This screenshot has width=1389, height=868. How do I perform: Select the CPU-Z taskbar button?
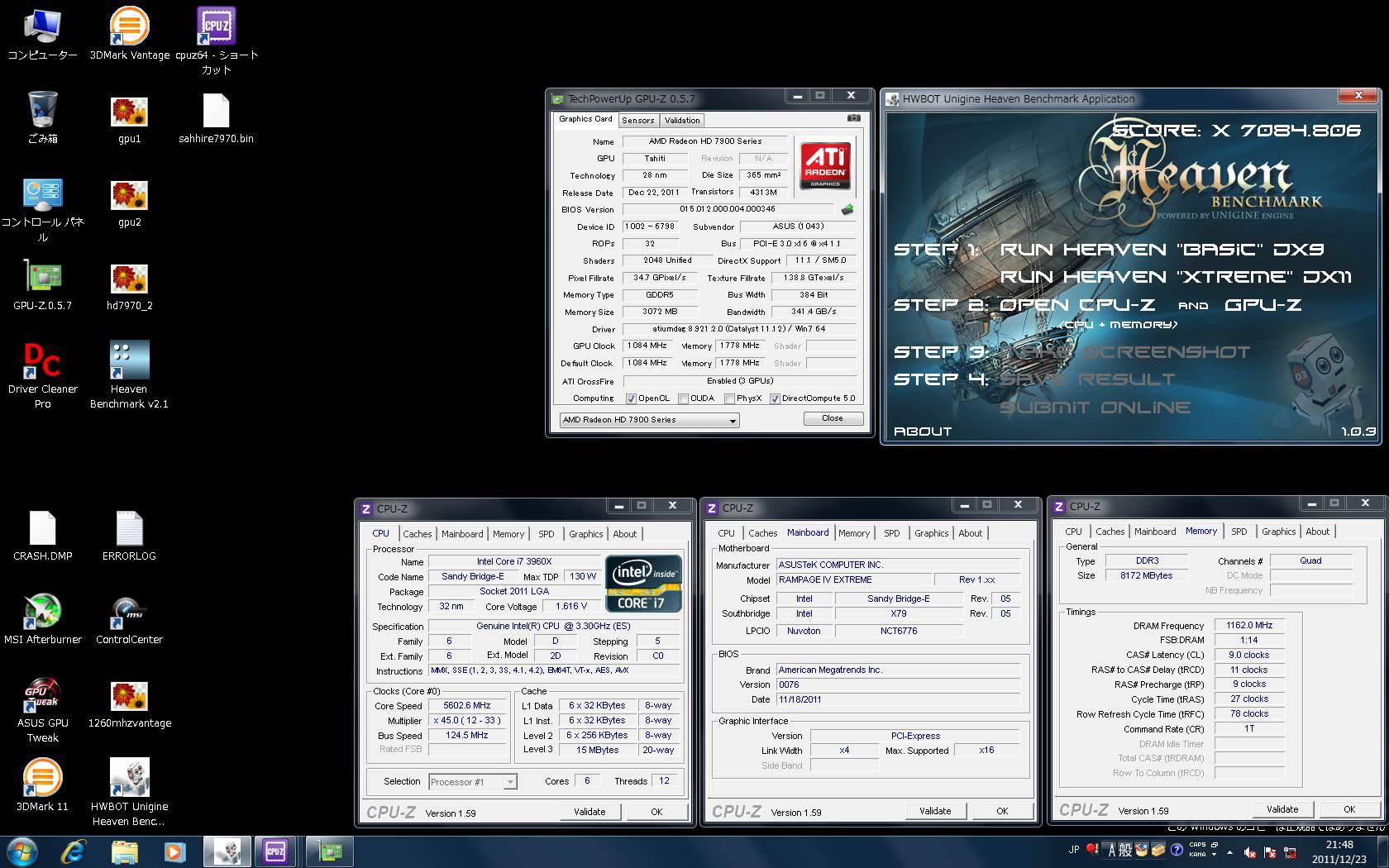[275, 851]
